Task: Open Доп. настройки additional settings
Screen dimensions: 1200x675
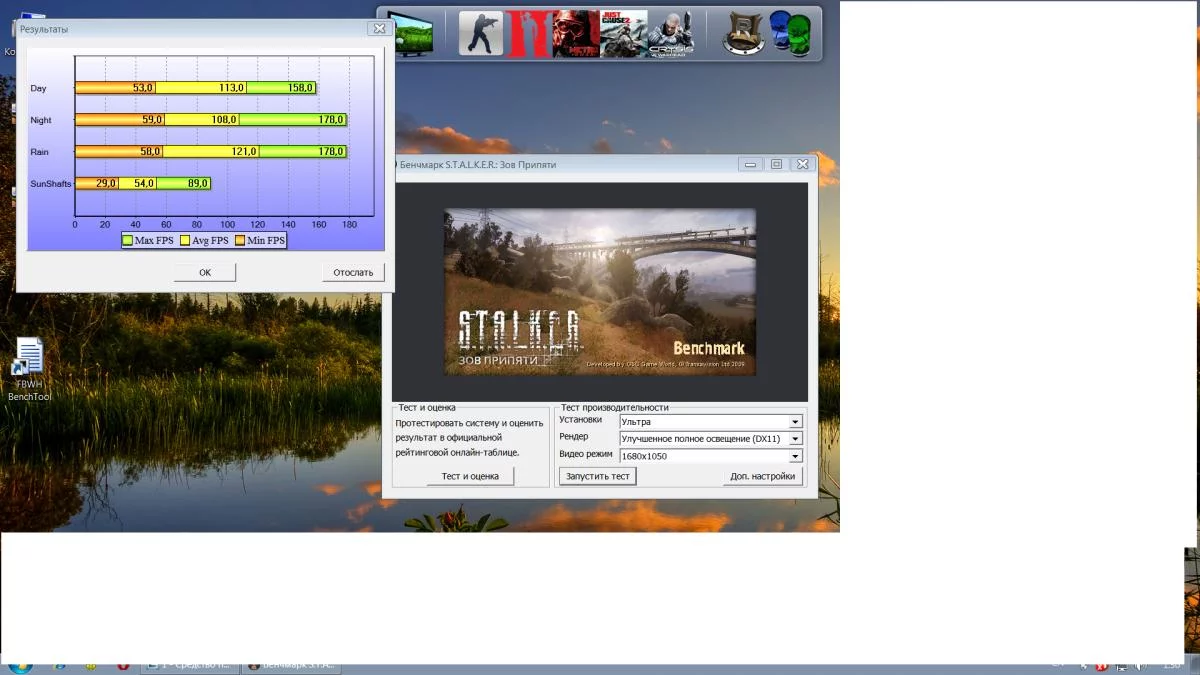Action: click(x=762, y=476)
